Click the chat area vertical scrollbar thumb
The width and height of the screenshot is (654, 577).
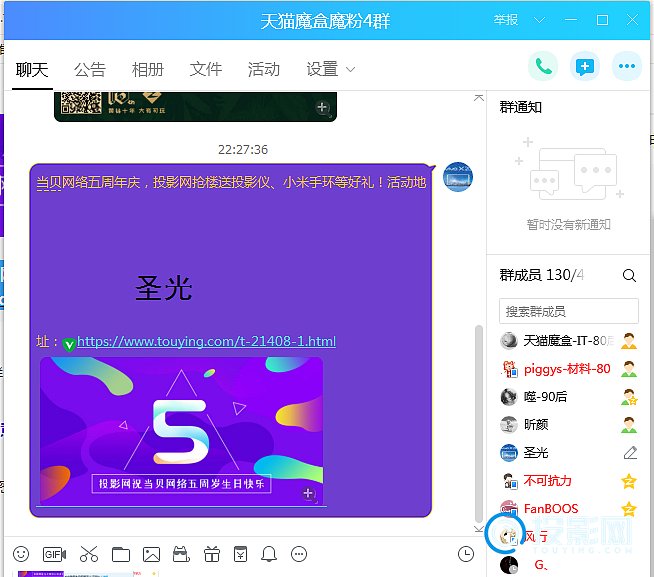(x=479, y=423)
